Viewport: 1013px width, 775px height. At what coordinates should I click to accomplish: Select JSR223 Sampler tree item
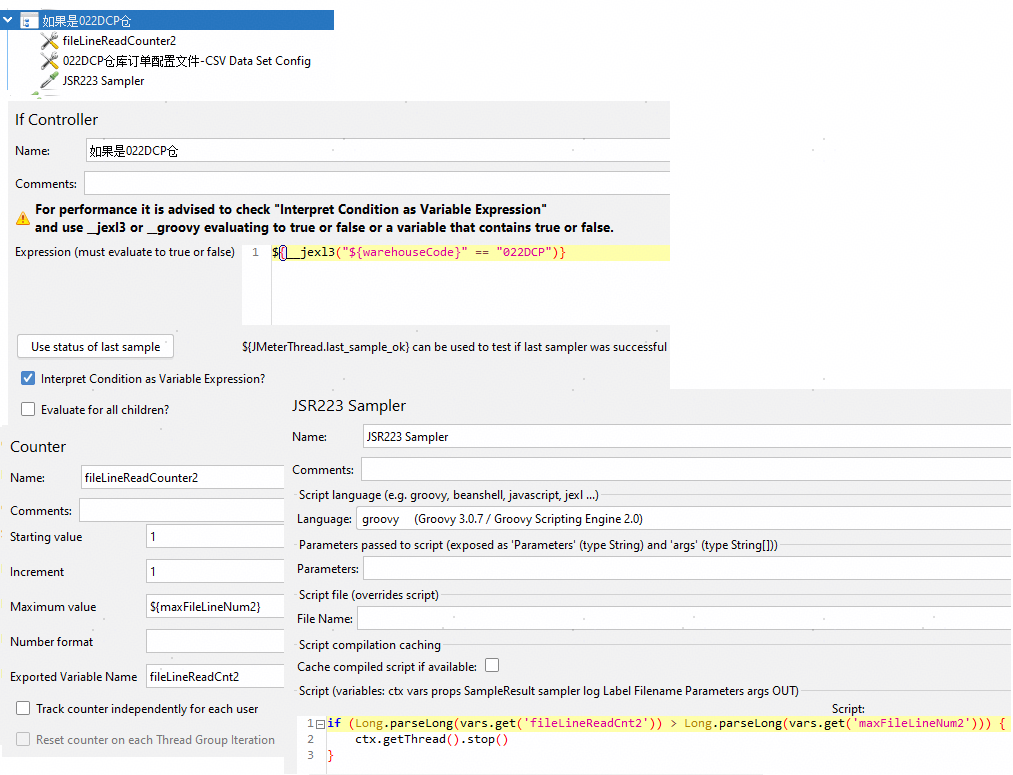pyautogui.click(x=103, y=81)
